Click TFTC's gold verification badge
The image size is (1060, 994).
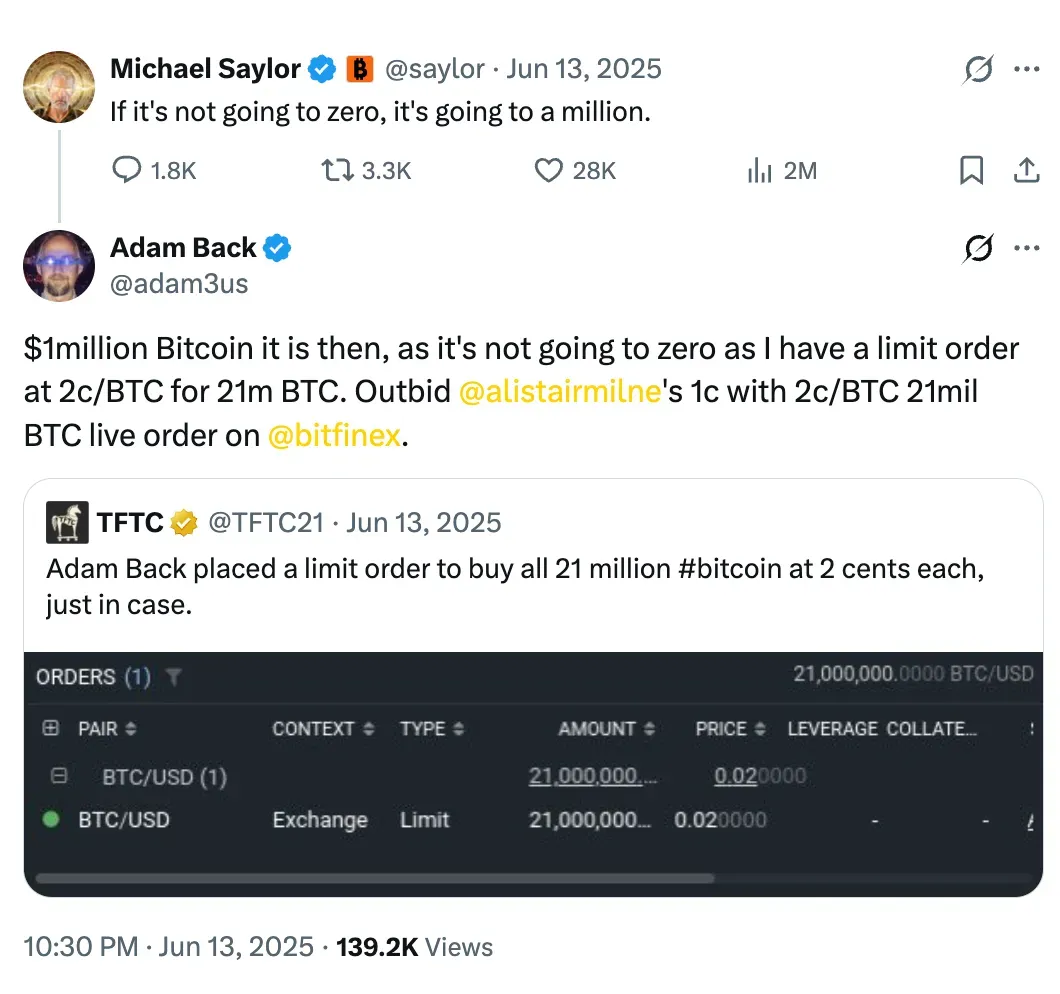click(184, 521)
